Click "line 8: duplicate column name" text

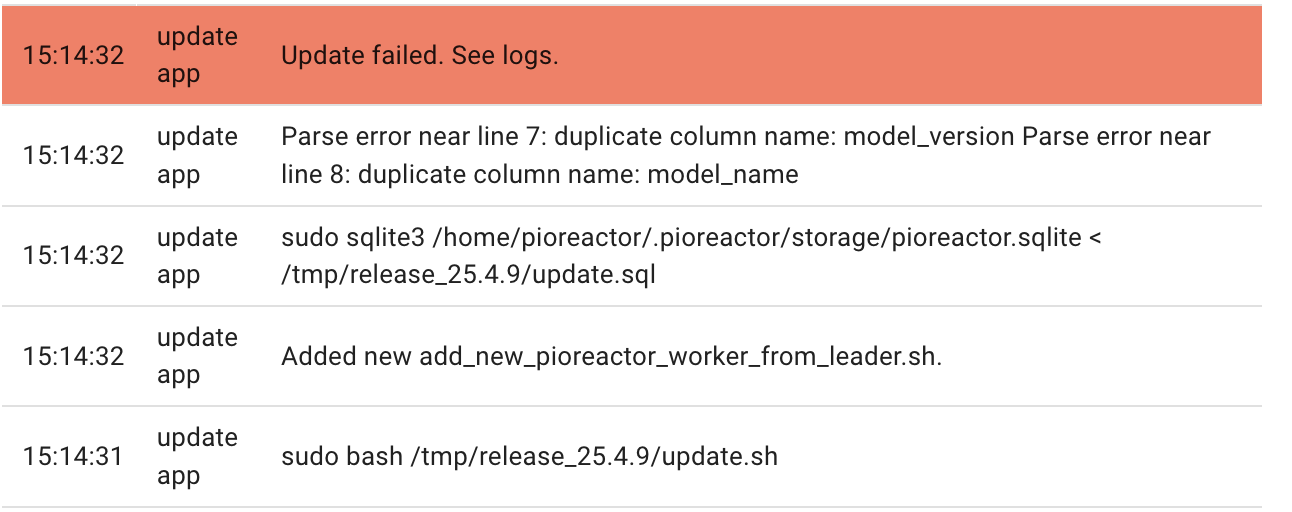coord(459,175)
